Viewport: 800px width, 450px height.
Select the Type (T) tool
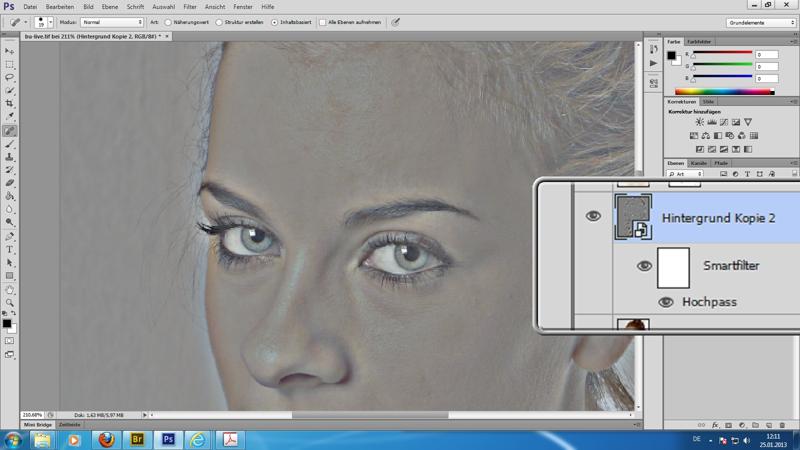(10, 249)
